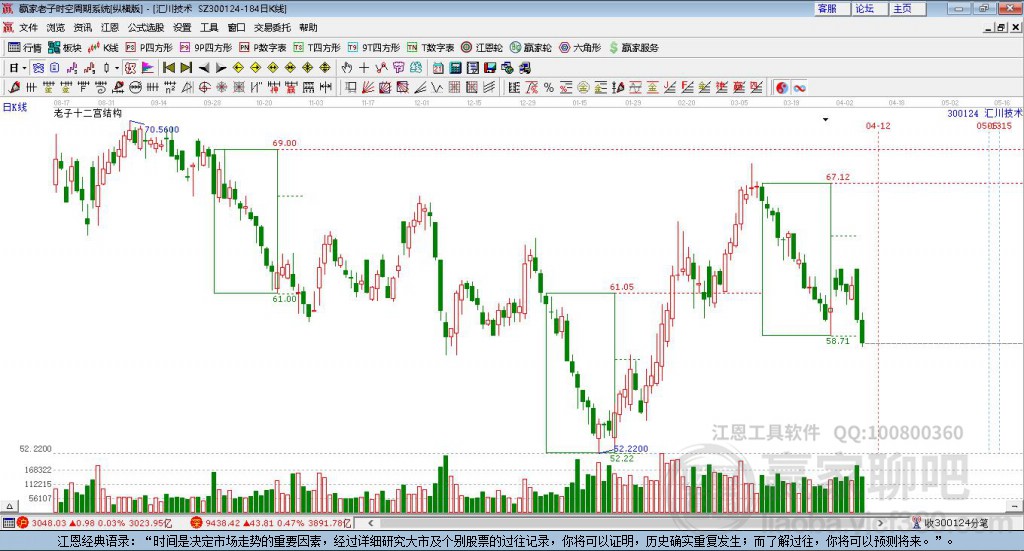Screen dimensions: 1024x551
Task: Open the 江恩 menu
Action: coord(110,27)
